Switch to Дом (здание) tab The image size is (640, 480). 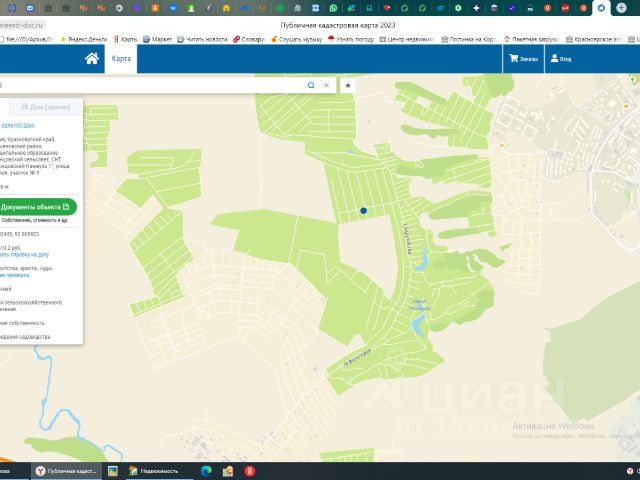45,105
